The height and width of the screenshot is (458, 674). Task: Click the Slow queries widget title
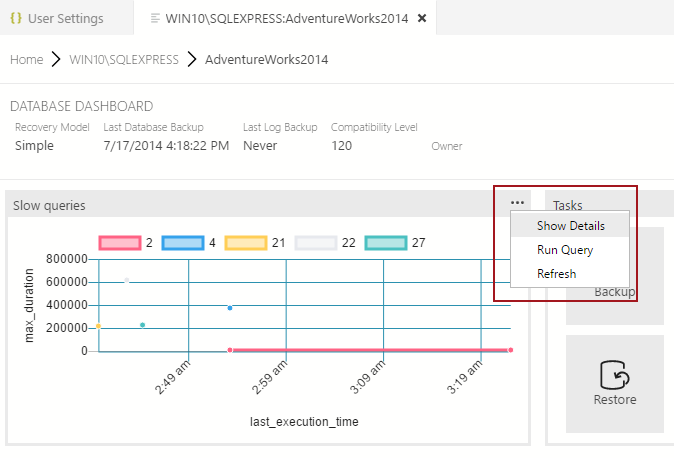49,206
